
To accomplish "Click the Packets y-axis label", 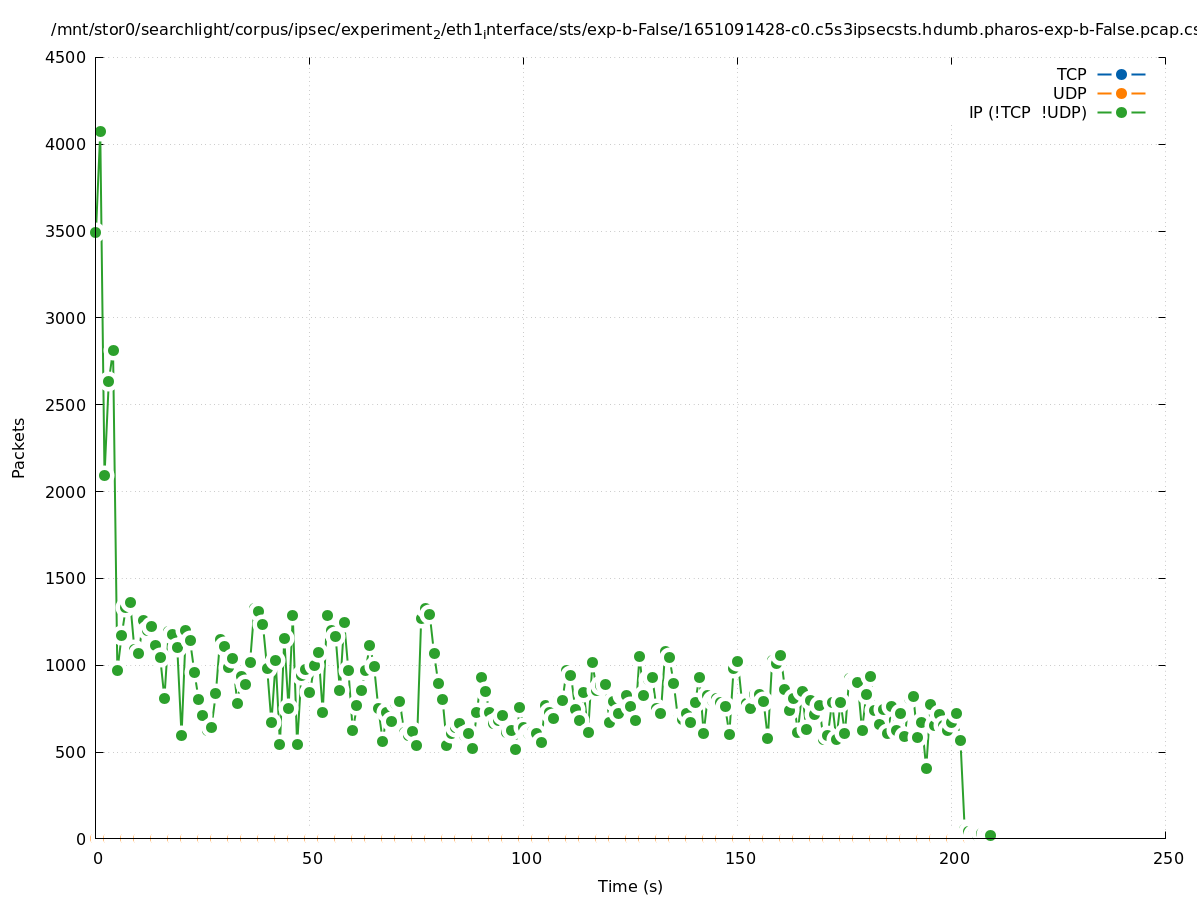I will tap(19, 448).
